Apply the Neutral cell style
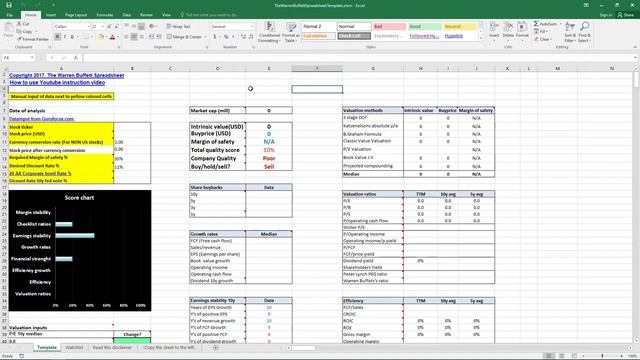Screen dimensions: 640x360 (x=460, y=27)
